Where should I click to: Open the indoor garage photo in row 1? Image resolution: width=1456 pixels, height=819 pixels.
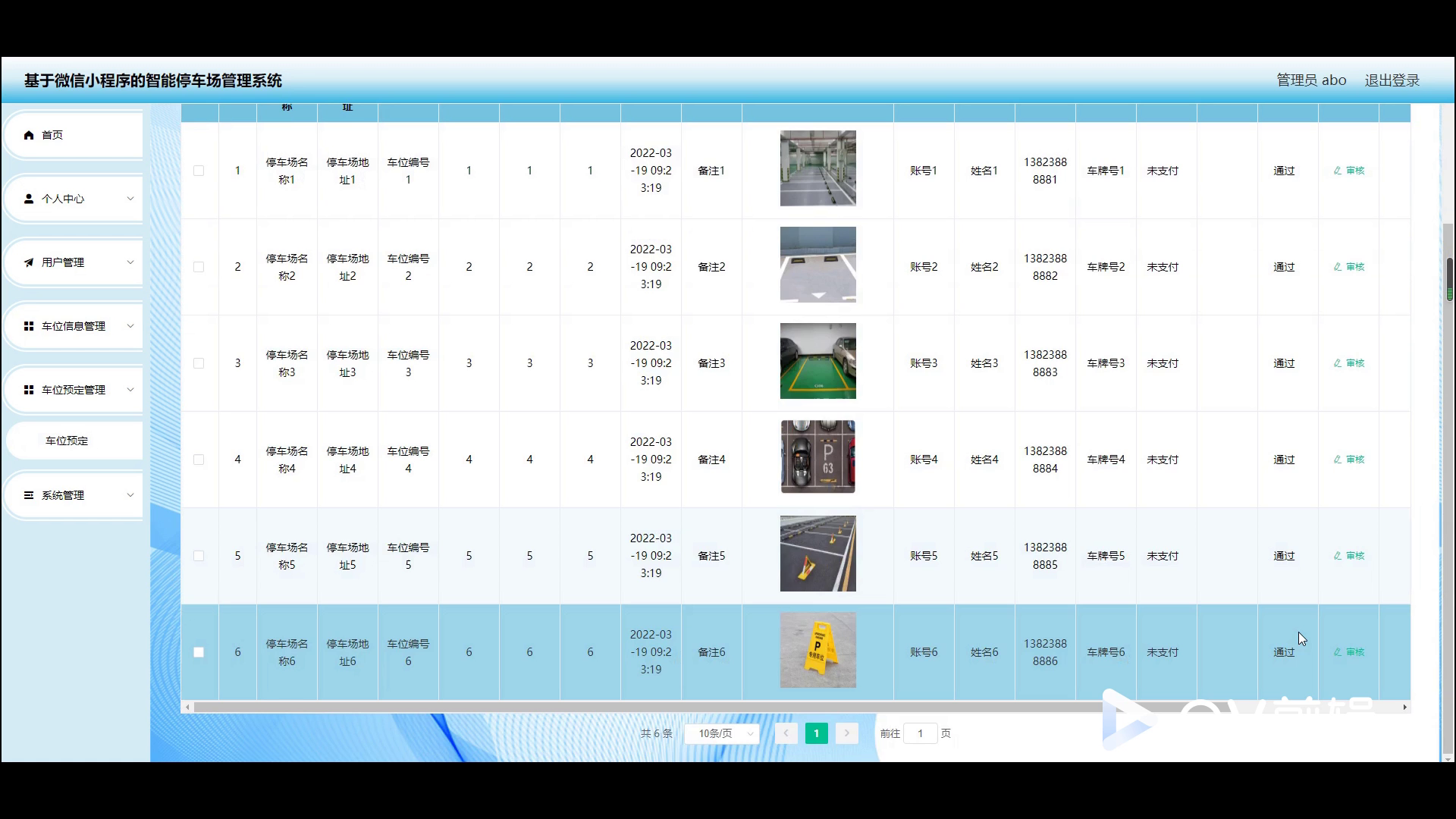coord(817,168)
